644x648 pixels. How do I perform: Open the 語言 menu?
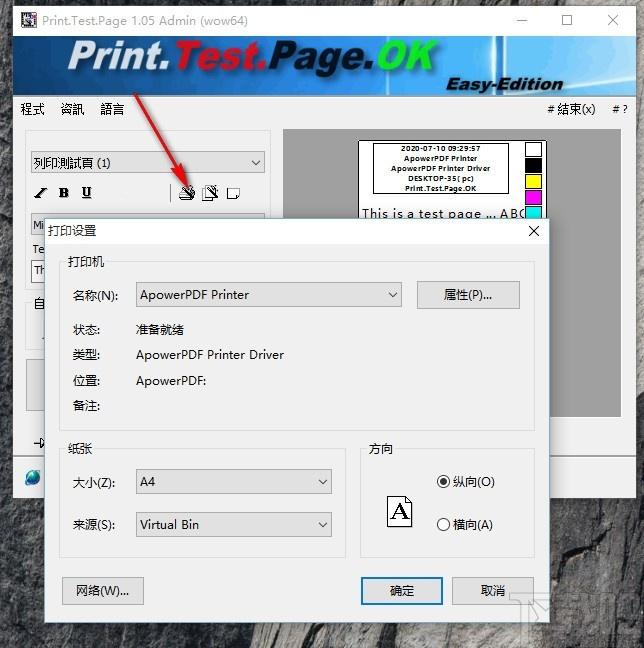point(112,109)
